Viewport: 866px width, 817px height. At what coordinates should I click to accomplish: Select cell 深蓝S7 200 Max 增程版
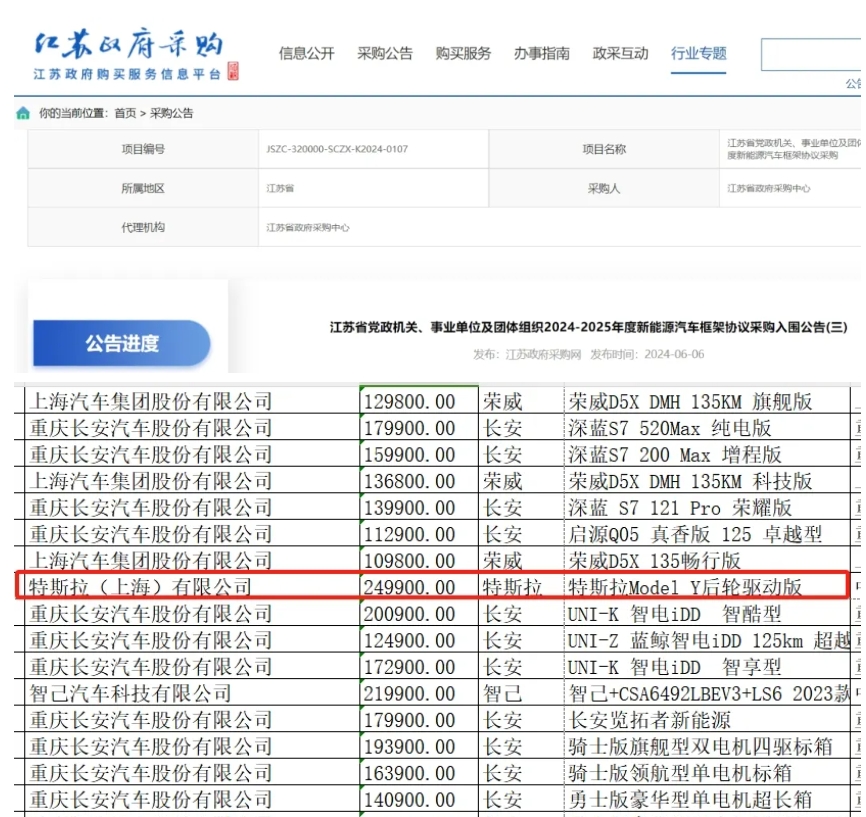click(707, 454)
